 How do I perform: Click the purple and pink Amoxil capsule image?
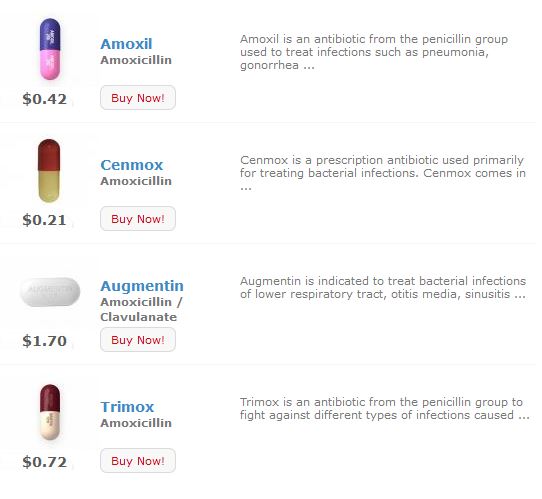(x=50, y=49)
